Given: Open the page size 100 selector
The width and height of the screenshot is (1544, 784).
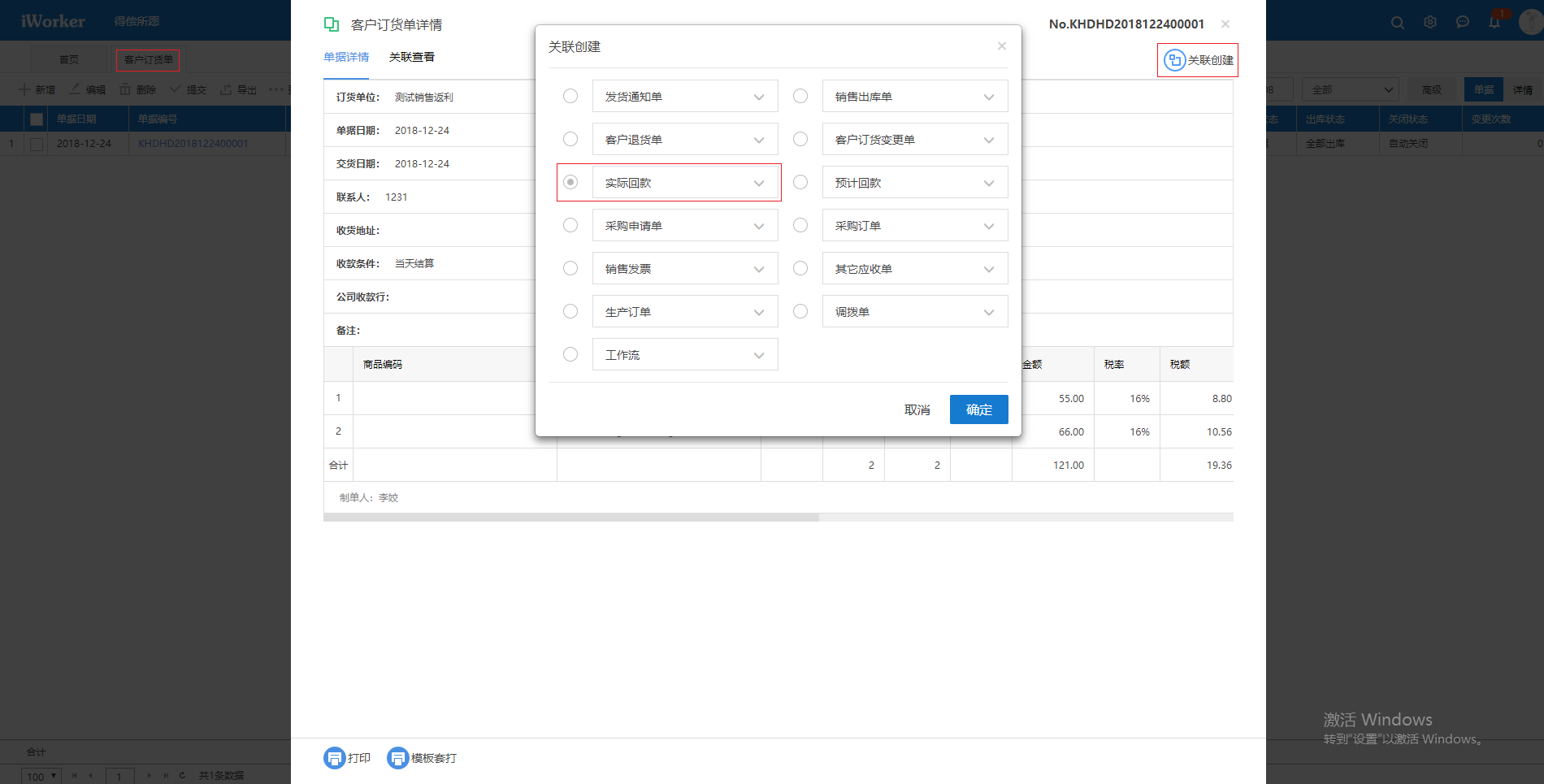Looking at the screenshot, I should pyautogui.click(x=41, y=776).
